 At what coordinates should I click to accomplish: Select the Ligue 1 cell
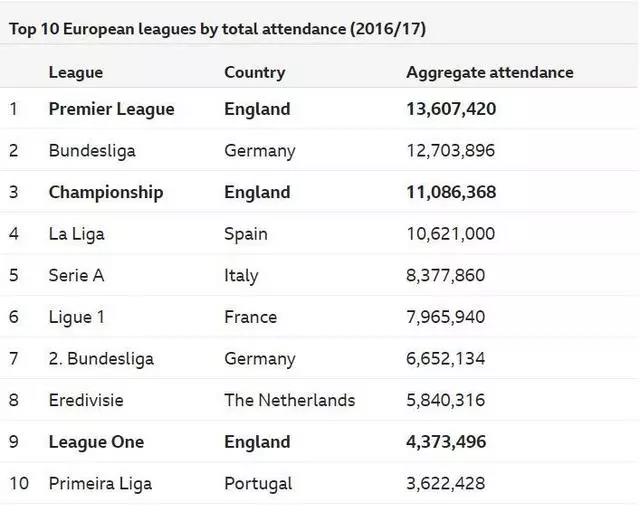click(x=76, y=317)
